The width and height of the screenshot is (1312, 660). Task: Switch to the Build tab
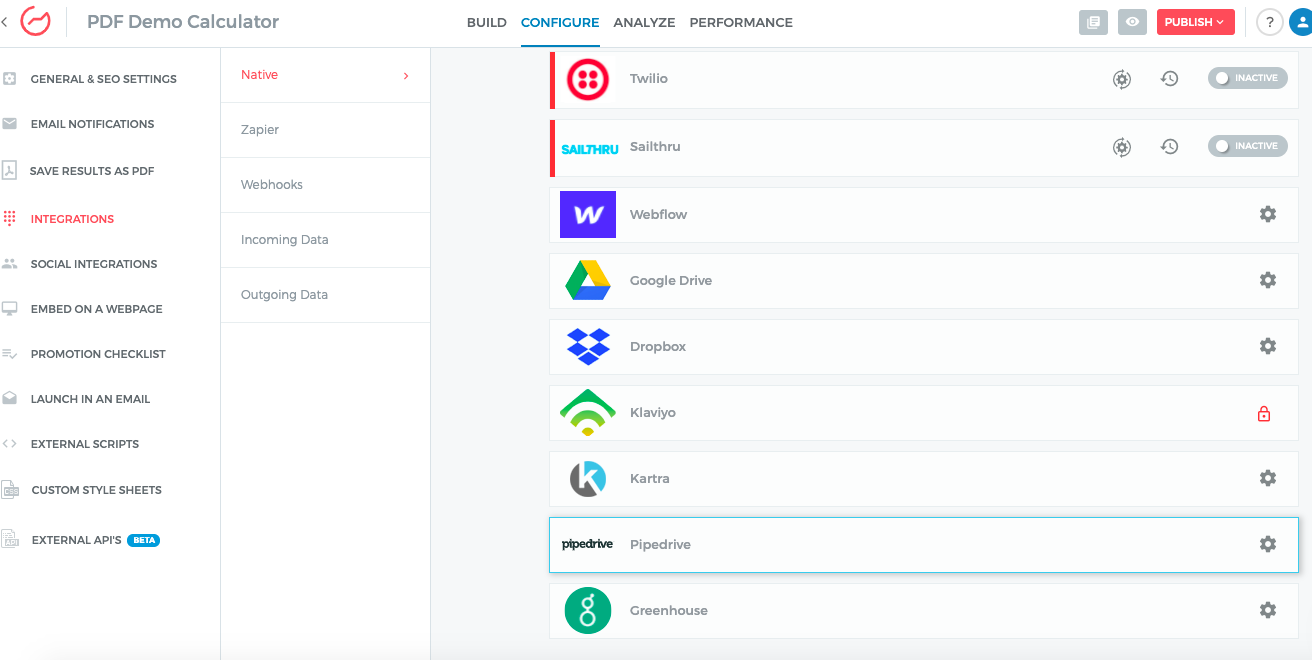(487, 22)
